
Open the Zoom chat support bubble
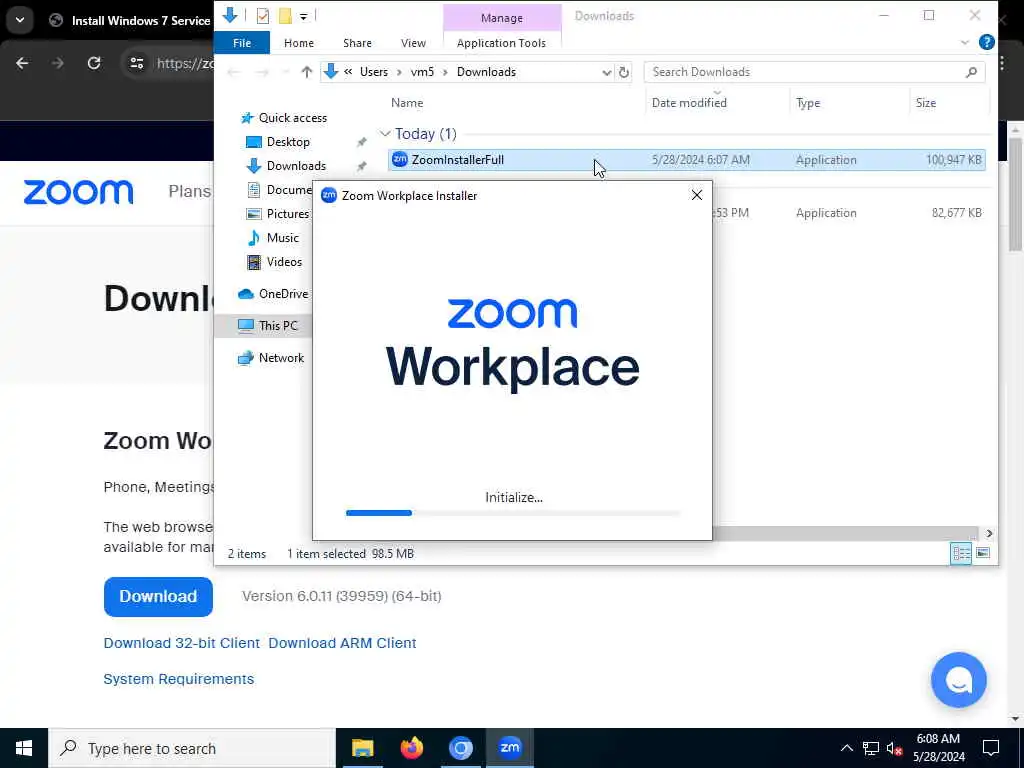(958, 680)
